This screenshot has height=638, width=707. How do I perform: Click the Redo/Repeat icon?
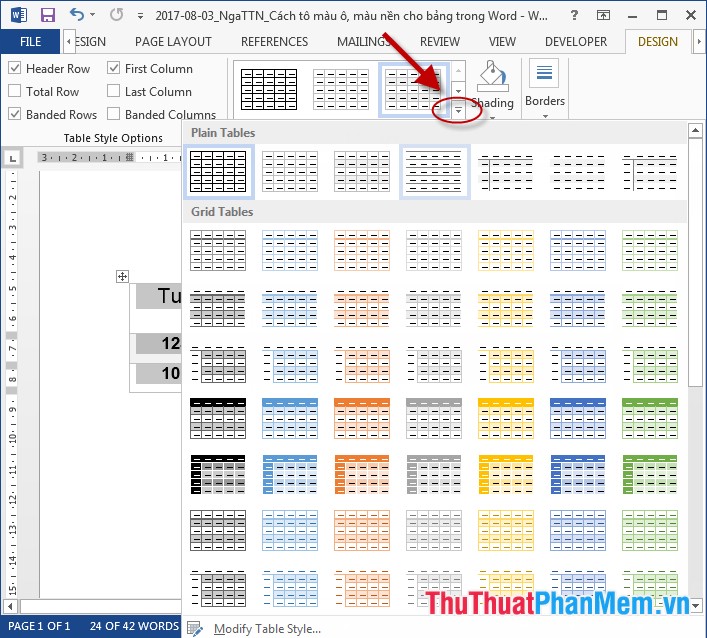coord(116,15)
